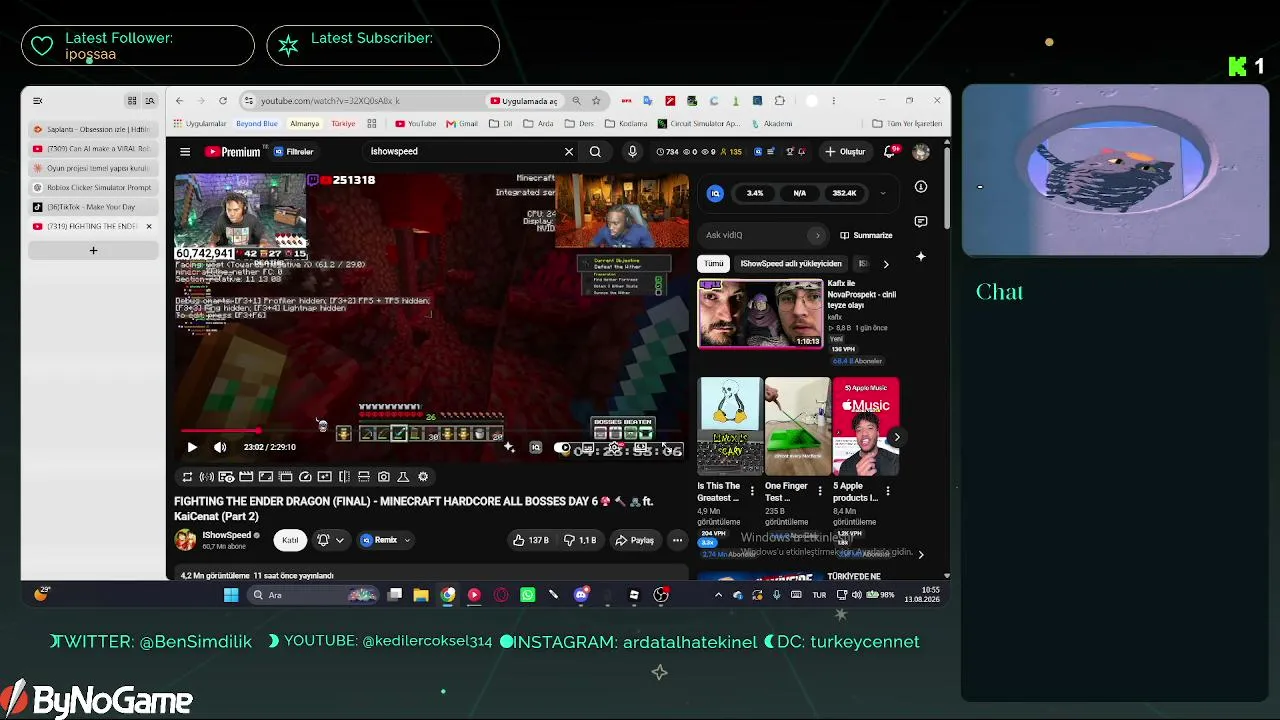Open YouTube notifications bell
The height and width of the screenshot is (720, 1280).
pyautogui.click(x=889, y=152)
